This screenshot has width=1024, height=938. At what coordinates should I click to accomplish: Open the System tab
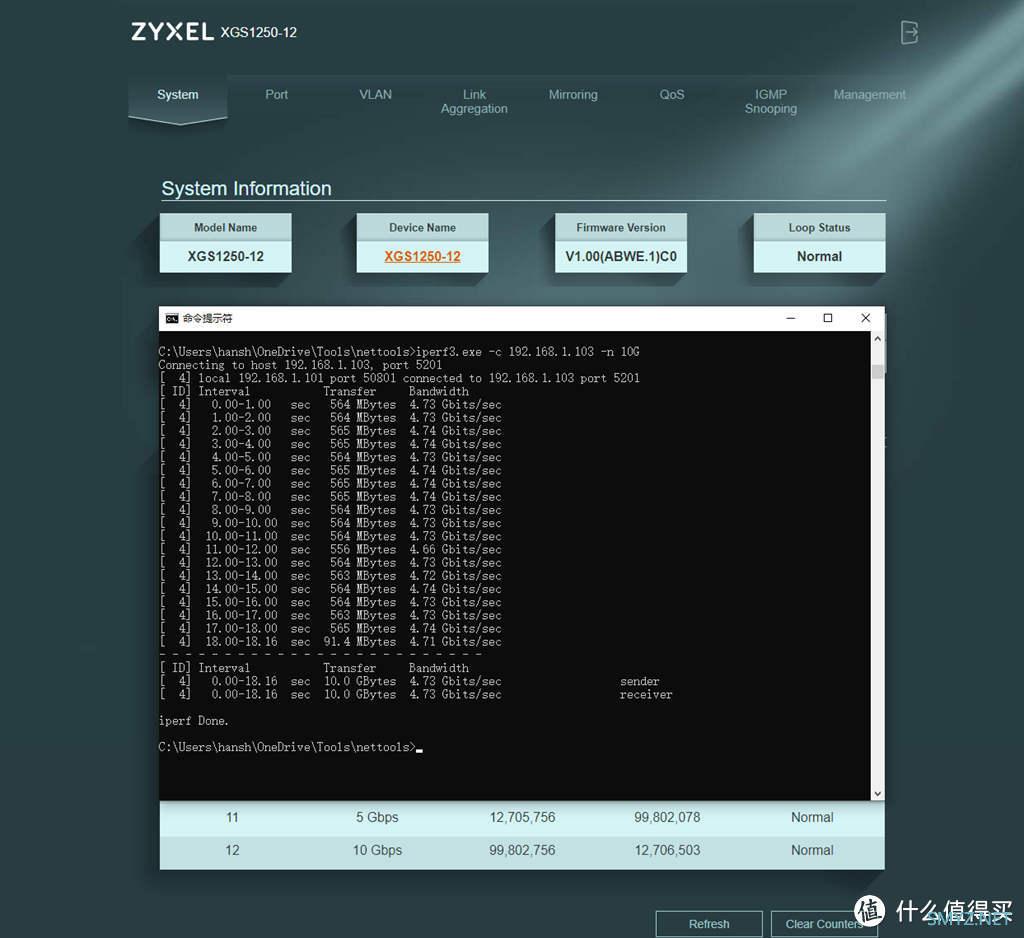coord(178,95)
